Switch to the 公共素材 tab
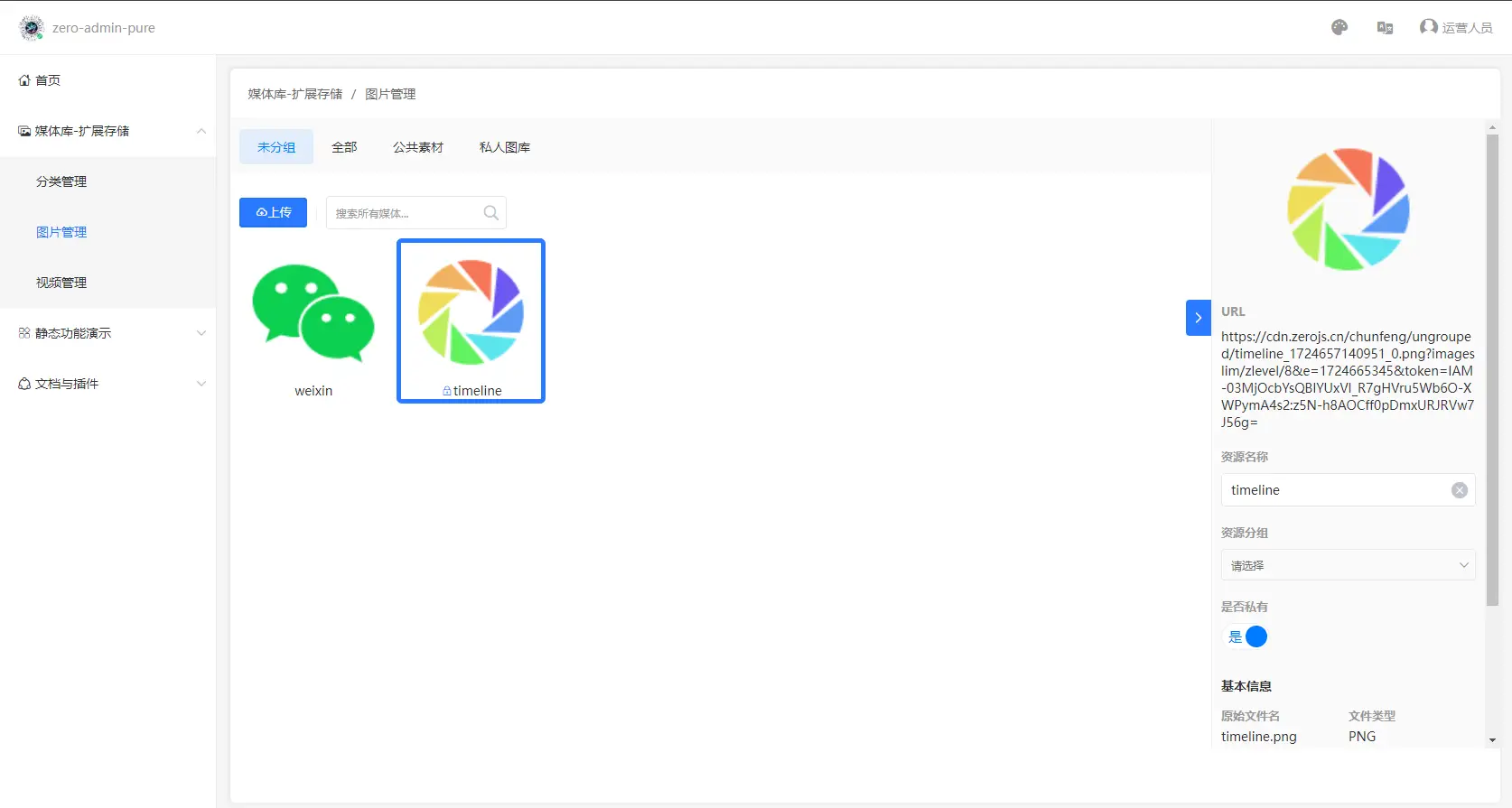Viewport: 1512px width, 808px height. point(417,147)
